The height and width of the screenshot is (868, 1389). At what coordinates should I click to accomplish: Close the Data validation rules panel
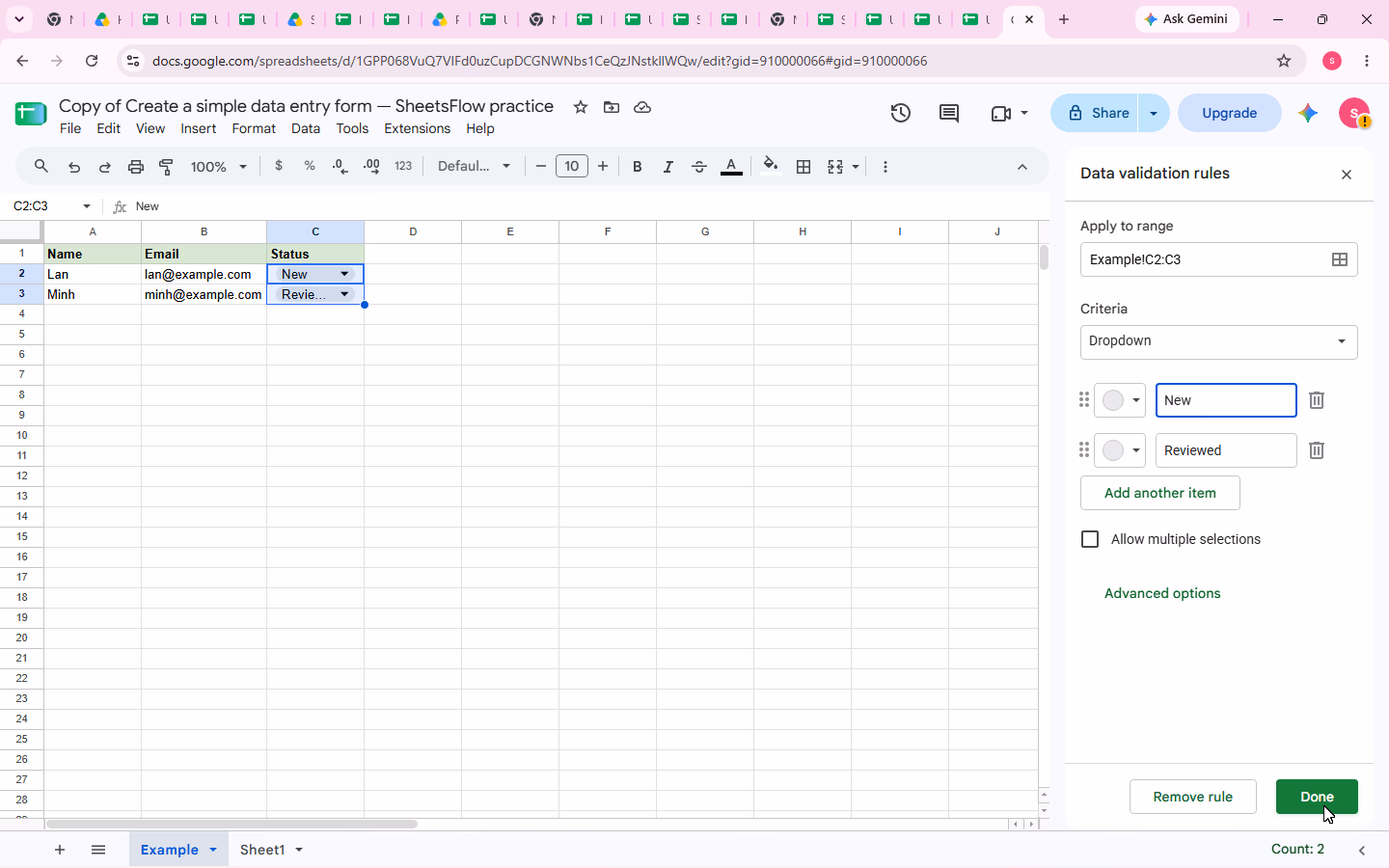[1347, 175]
